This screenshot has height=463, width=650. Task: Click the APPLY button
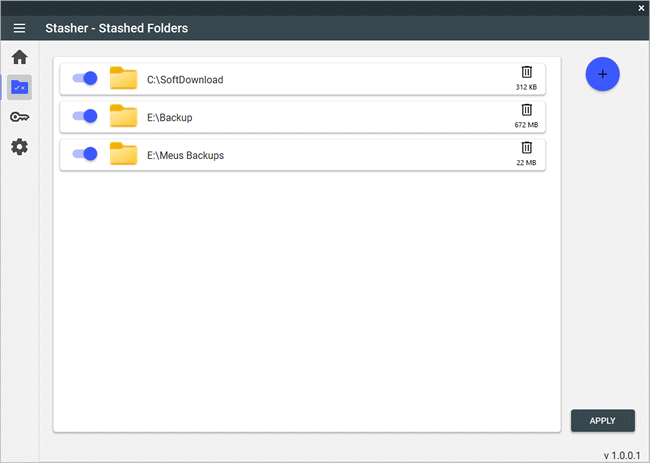[x=603, y=421]
